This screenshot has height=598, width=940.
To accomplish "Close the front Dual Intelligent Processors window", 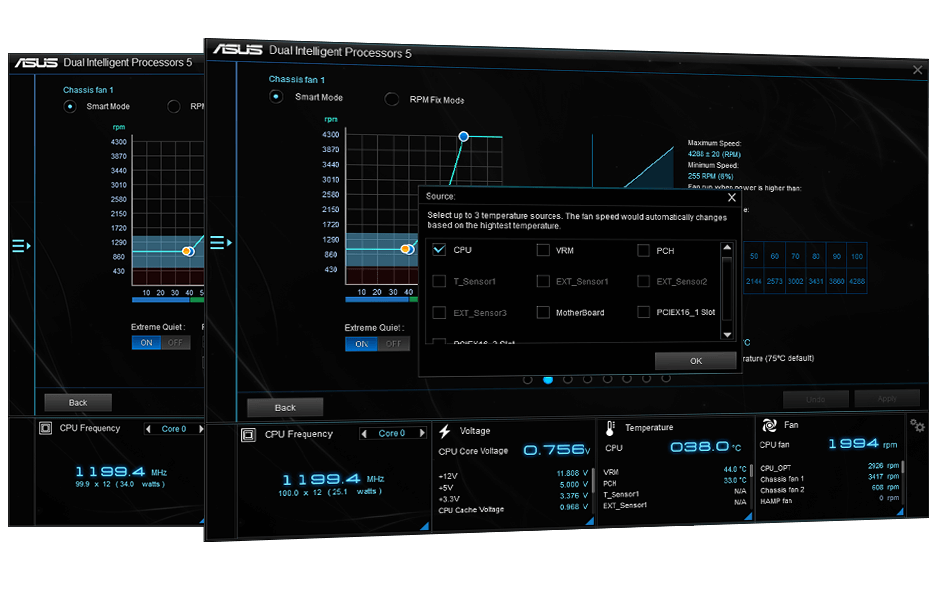I will 917,70.
